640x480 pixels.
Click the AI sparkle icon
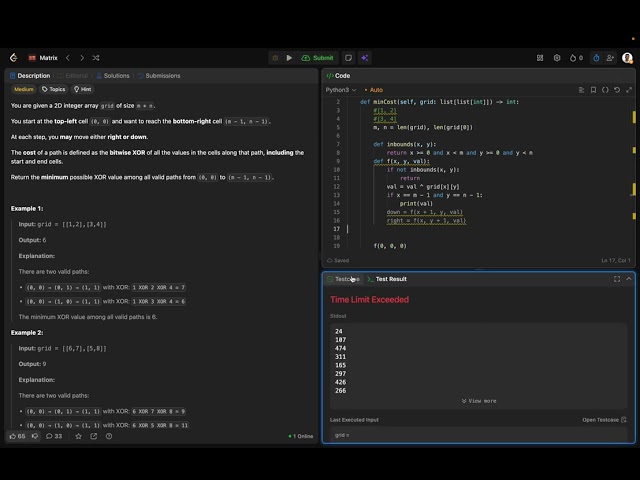tap(365, 58)
